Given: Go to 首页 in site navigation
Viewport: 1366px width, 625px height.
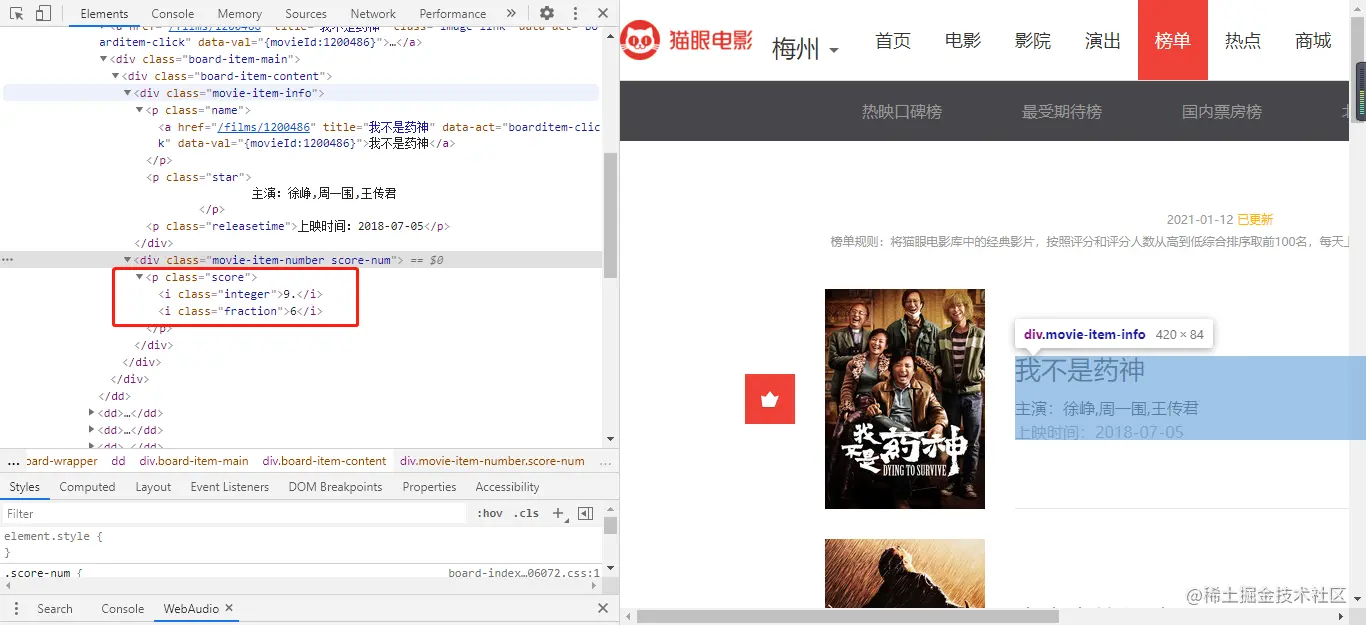Looking at the screenshot, I should point(893,41).
